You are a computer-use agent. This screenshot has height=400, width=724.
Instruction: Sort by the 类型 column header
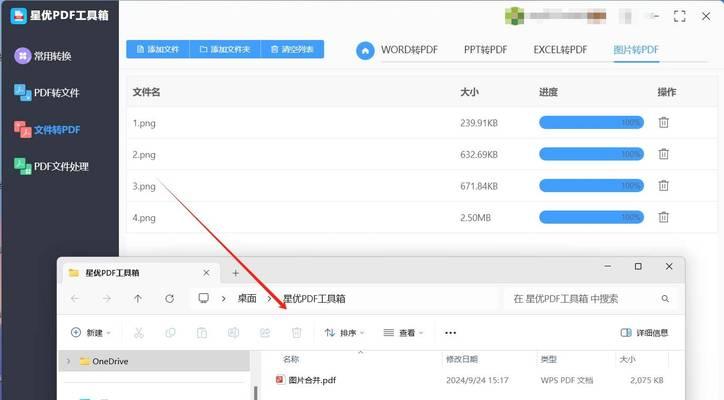[x=549, y=359]
